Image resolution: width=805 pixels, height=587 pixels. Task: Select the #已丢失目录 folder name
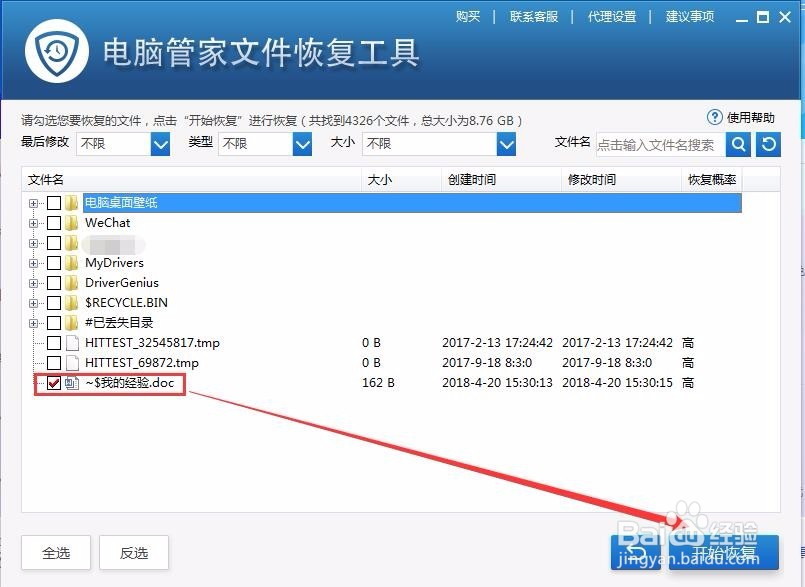pos(119,323)
